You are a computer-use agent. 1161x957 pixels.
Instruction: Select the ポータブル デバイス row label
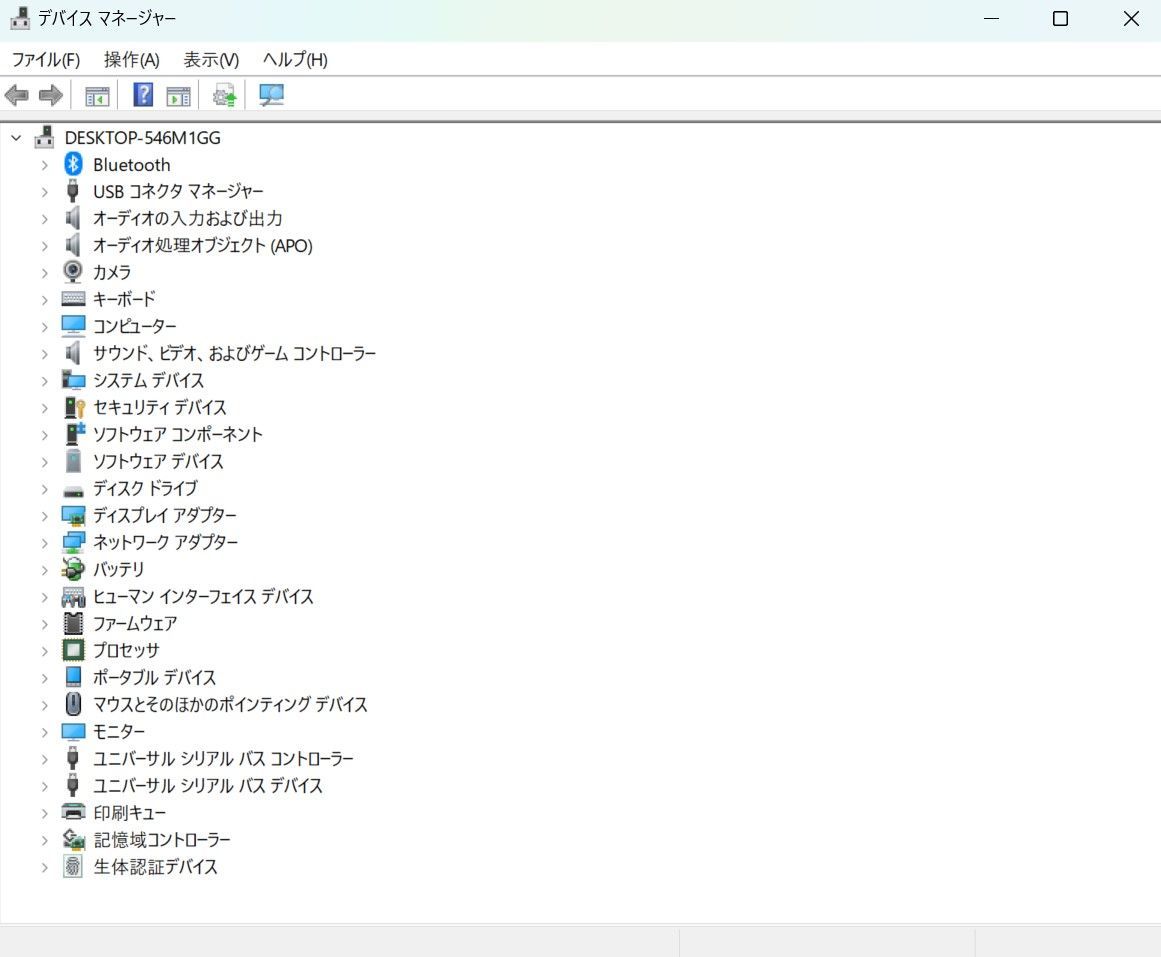(154, 677)
